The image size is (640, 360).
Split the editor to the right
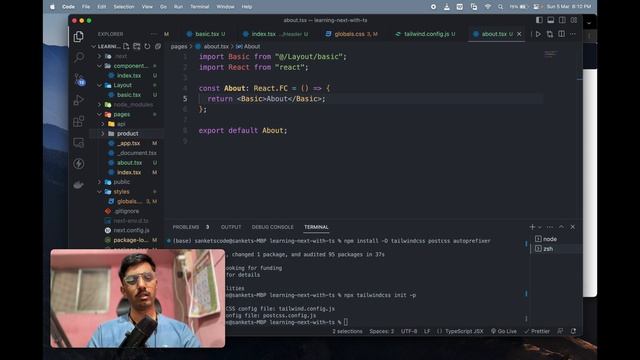(562, 34)
